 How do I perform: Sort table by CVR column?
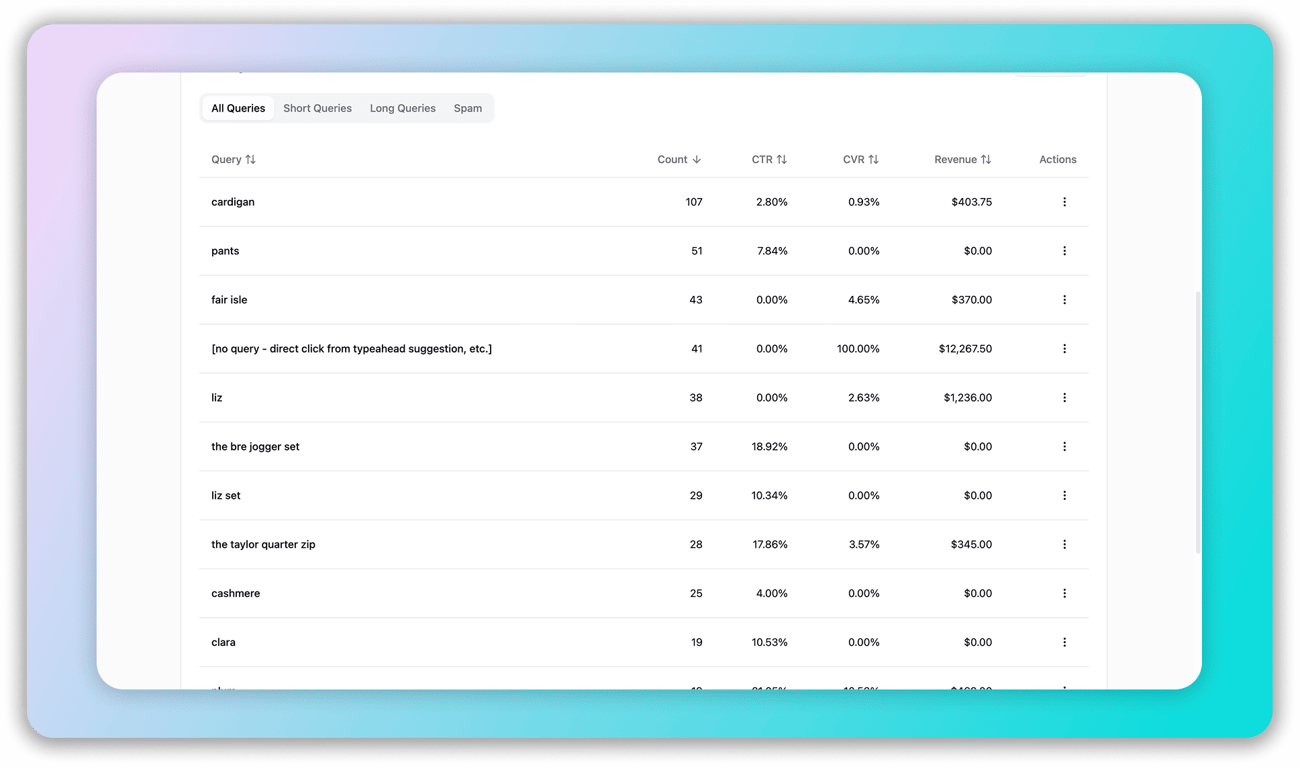(x=861, y=160)
